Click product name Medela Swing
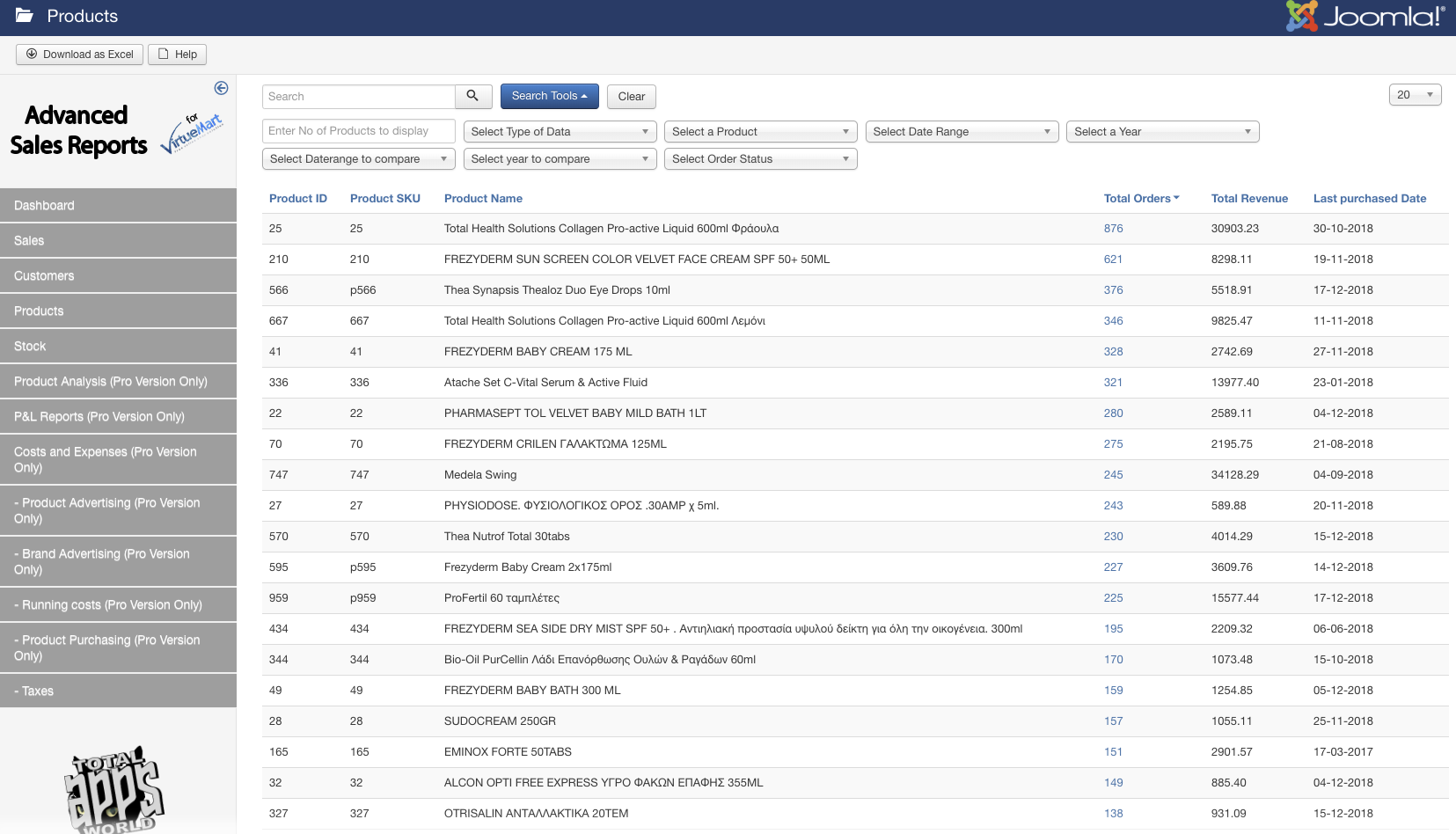The image size is (1456, 834). coord(480,475)
